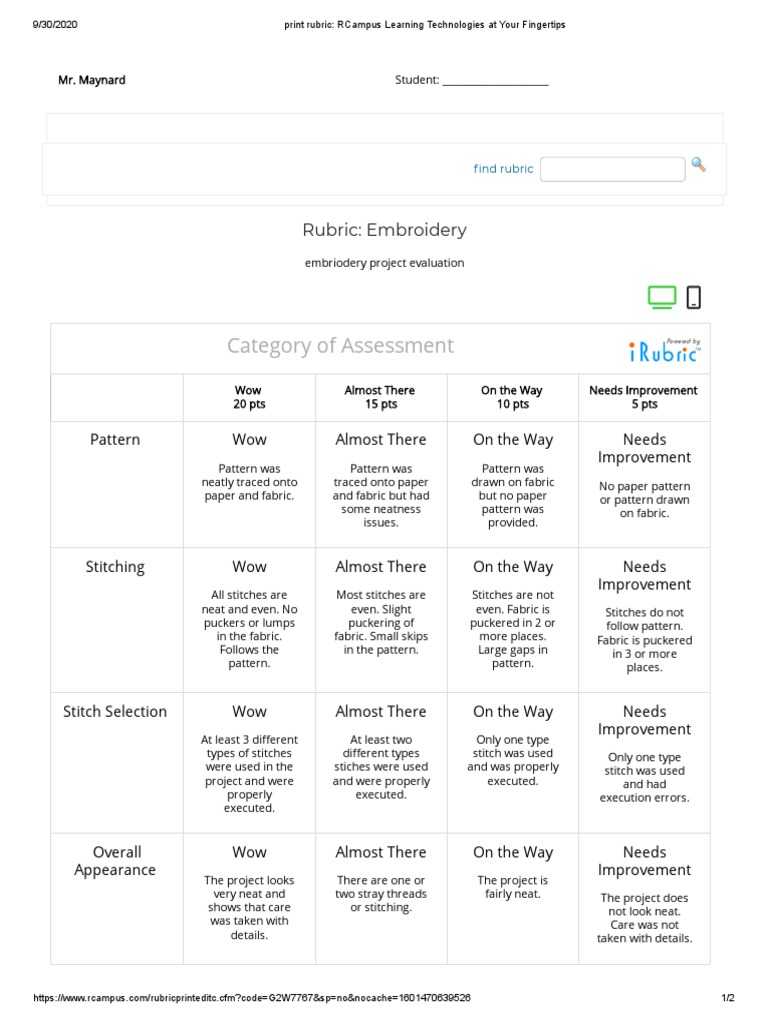Click the find rubric link
This screenshot has width=768, height=1024.
(503, 169)
